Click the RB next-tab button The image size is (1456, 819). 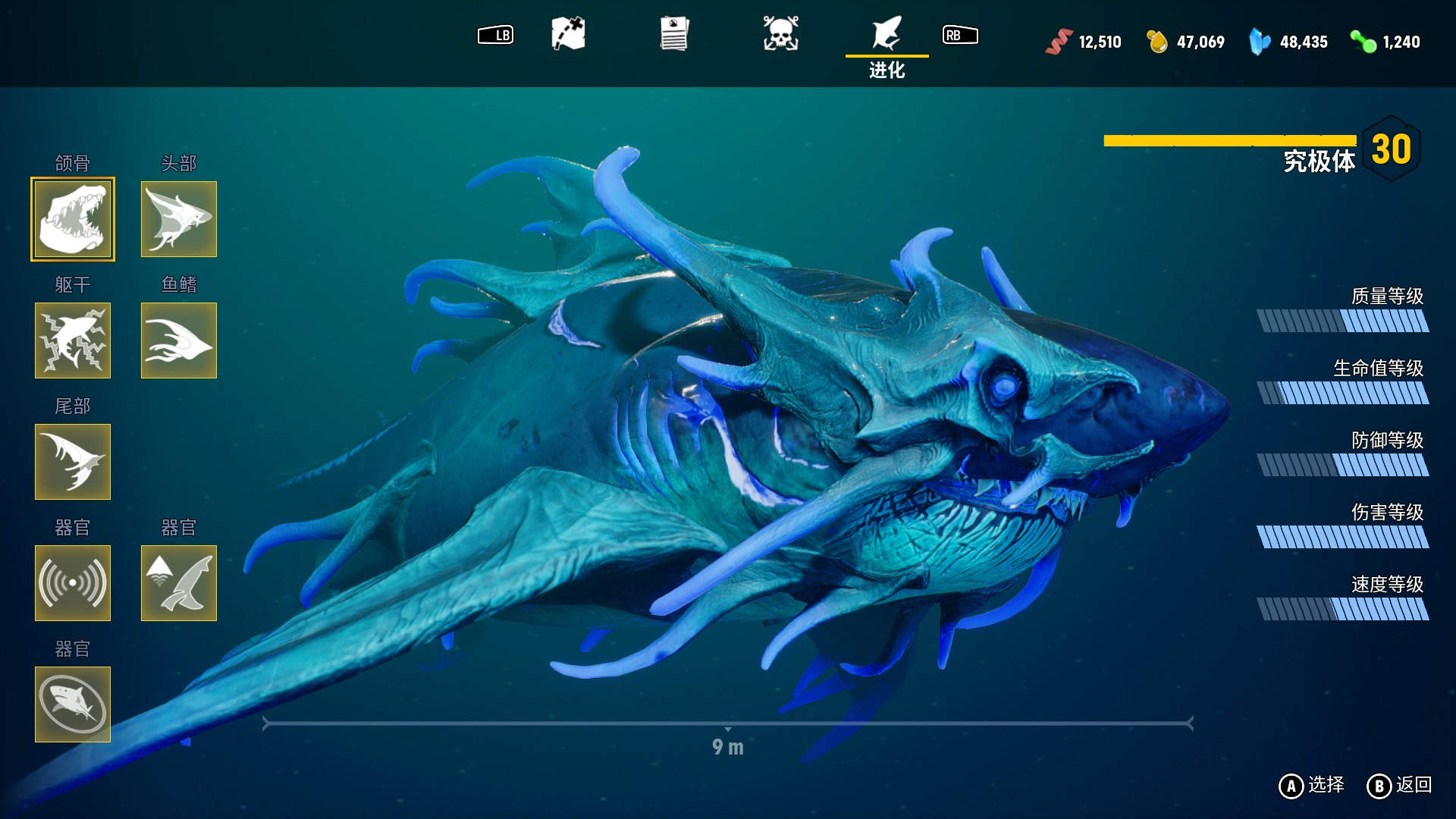click(960, 35)
